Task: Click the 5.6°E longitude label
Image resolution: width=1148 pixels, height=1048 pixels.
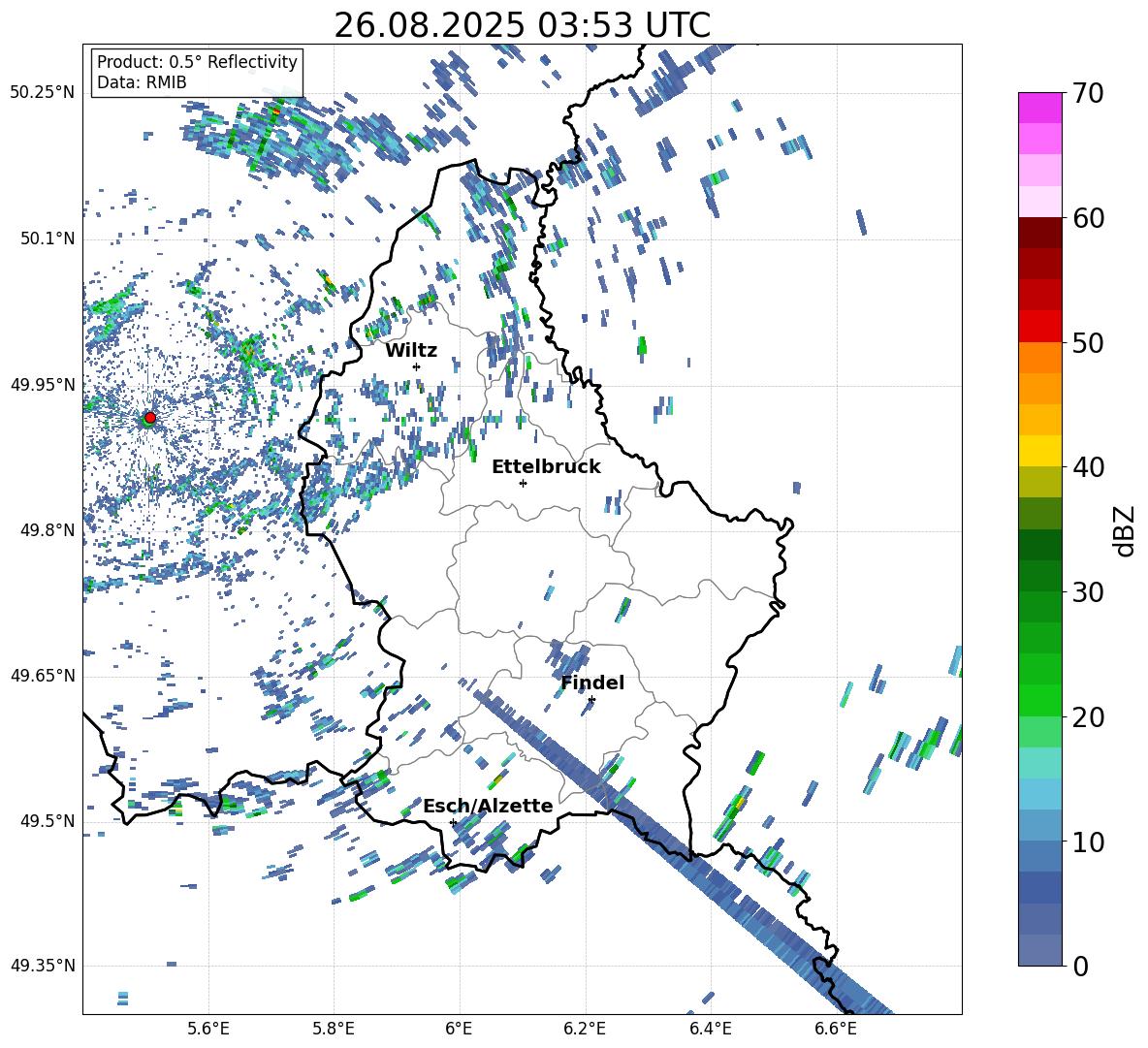Action: 208,1029
